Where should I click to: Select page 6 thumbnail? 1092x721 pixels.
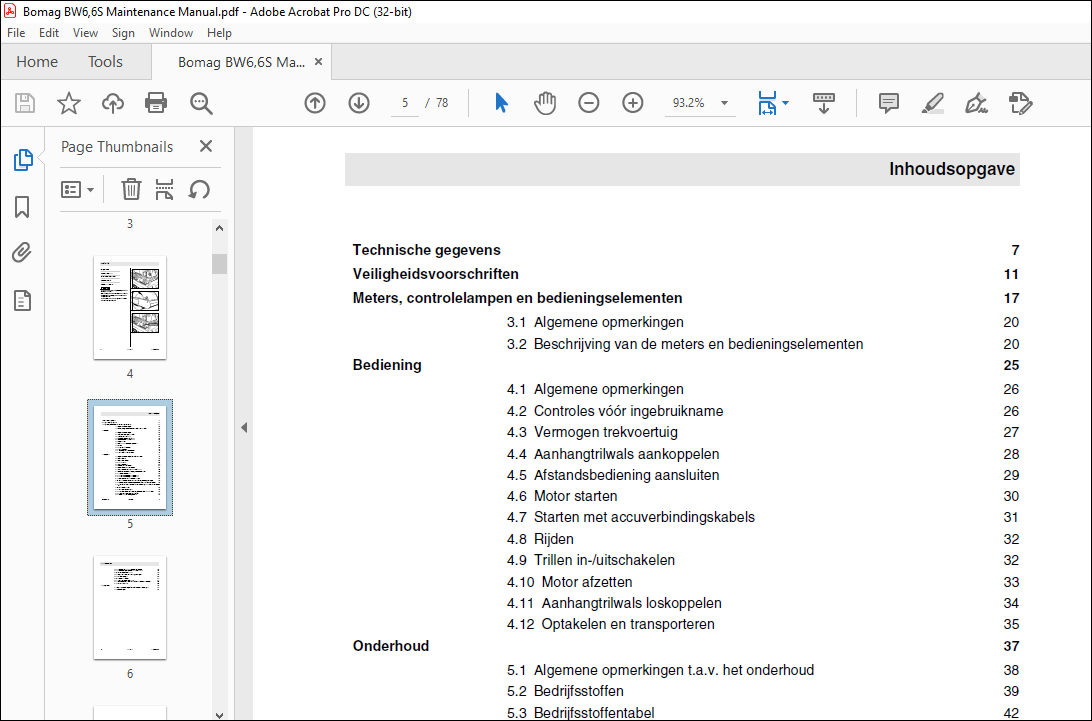[130, 607]
